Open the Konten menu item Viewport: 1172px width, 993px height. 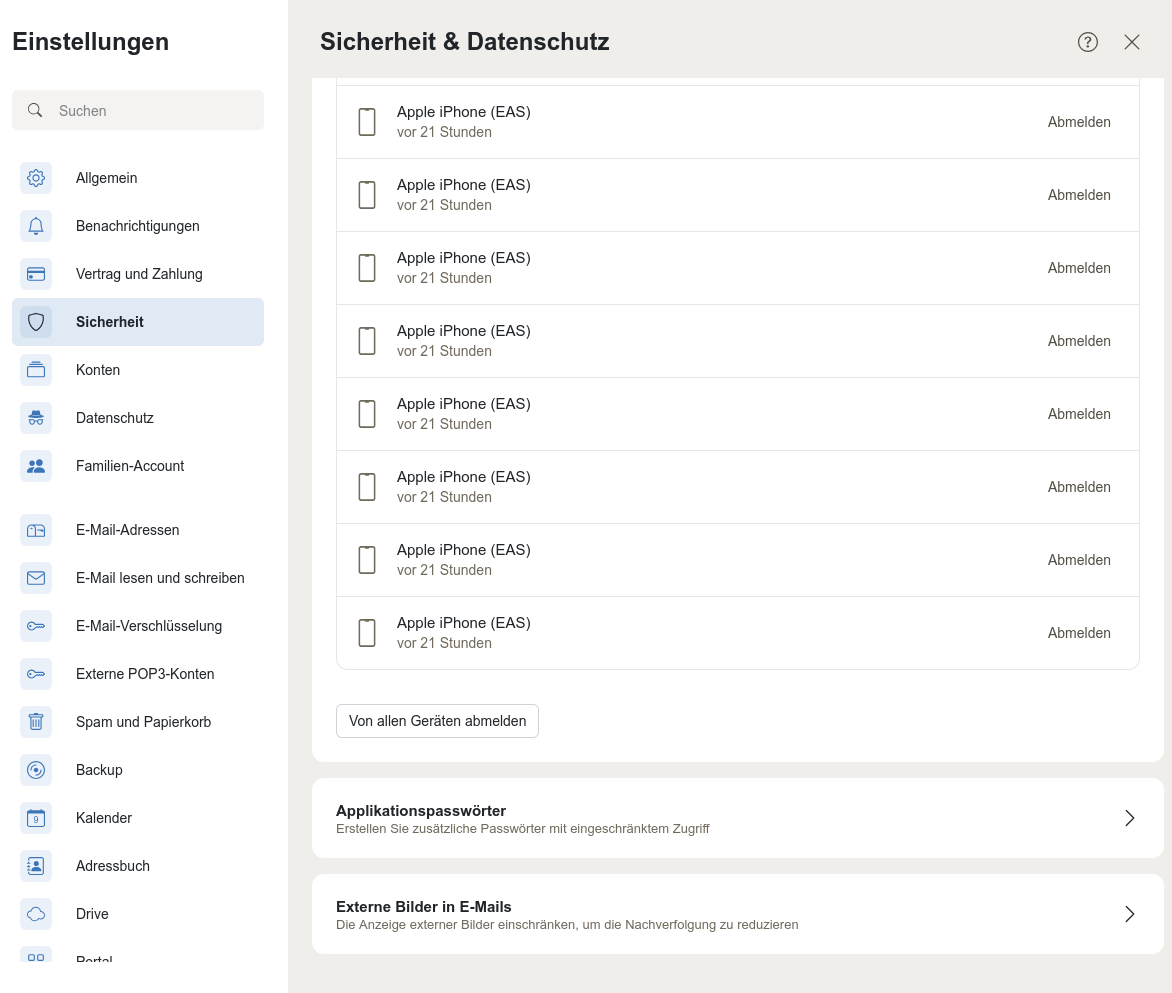coord(98,370)
